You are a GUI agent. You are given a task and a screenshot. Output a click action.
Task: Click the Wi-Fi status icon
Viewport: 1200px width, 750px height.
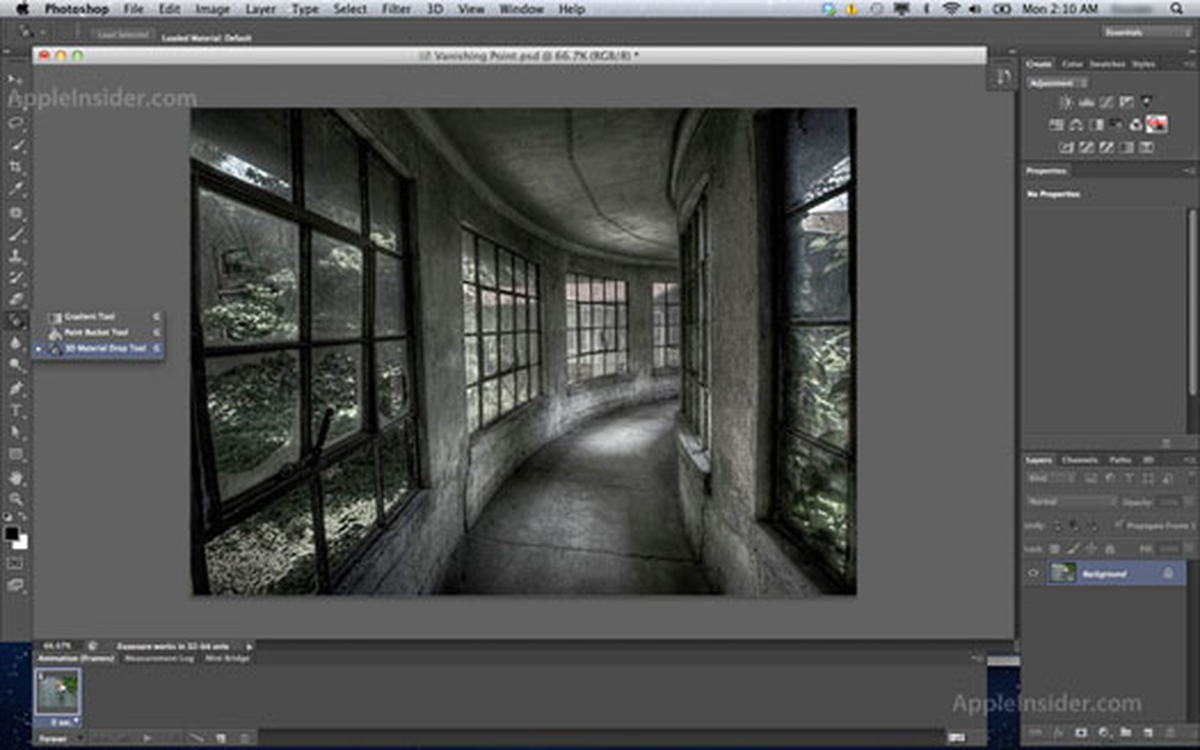point(950,9)
